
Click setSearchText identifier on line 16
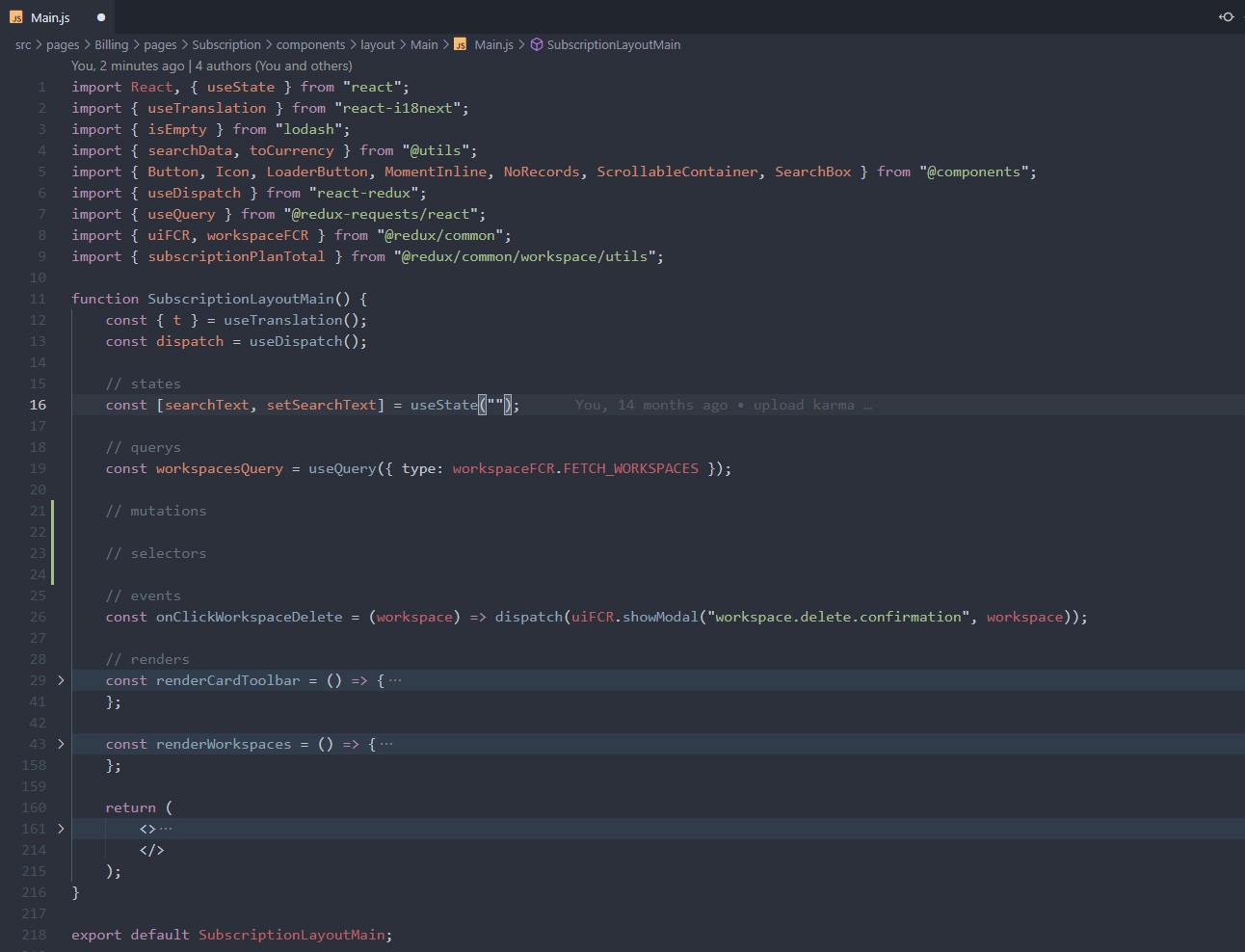click(322, 405)
